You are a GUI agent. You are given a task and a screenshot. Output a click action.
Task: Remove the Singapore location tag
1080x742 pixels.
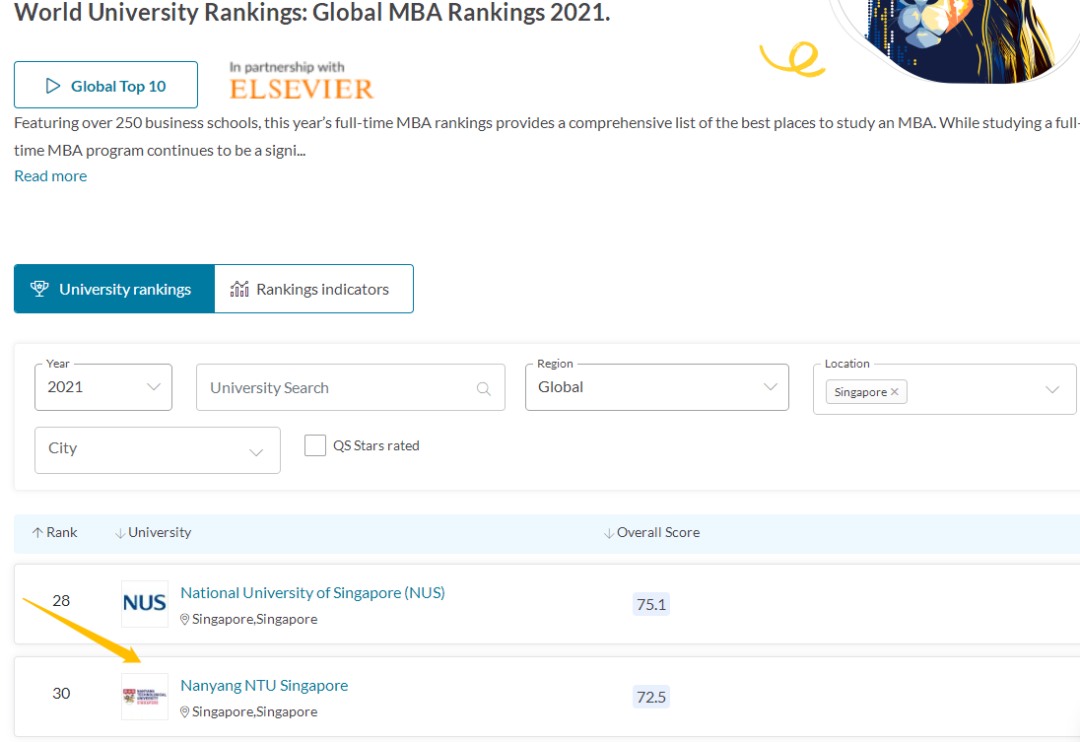895,392
